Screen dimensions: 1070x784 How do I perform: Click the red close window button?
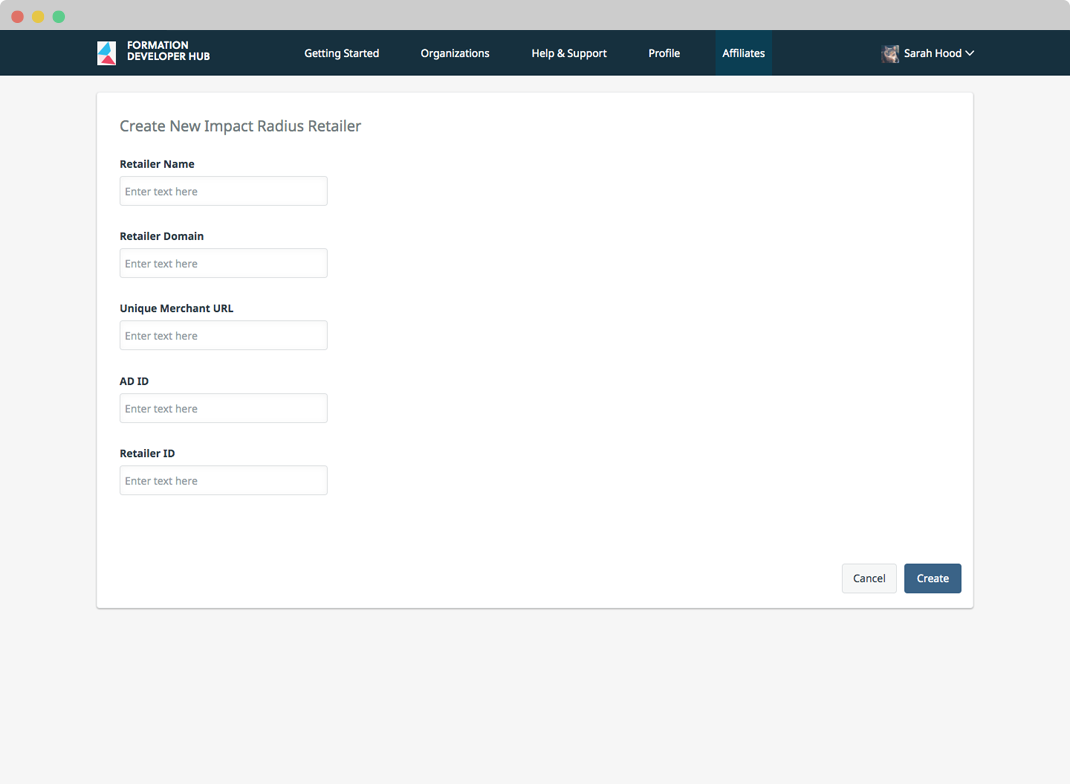[18, 16]
